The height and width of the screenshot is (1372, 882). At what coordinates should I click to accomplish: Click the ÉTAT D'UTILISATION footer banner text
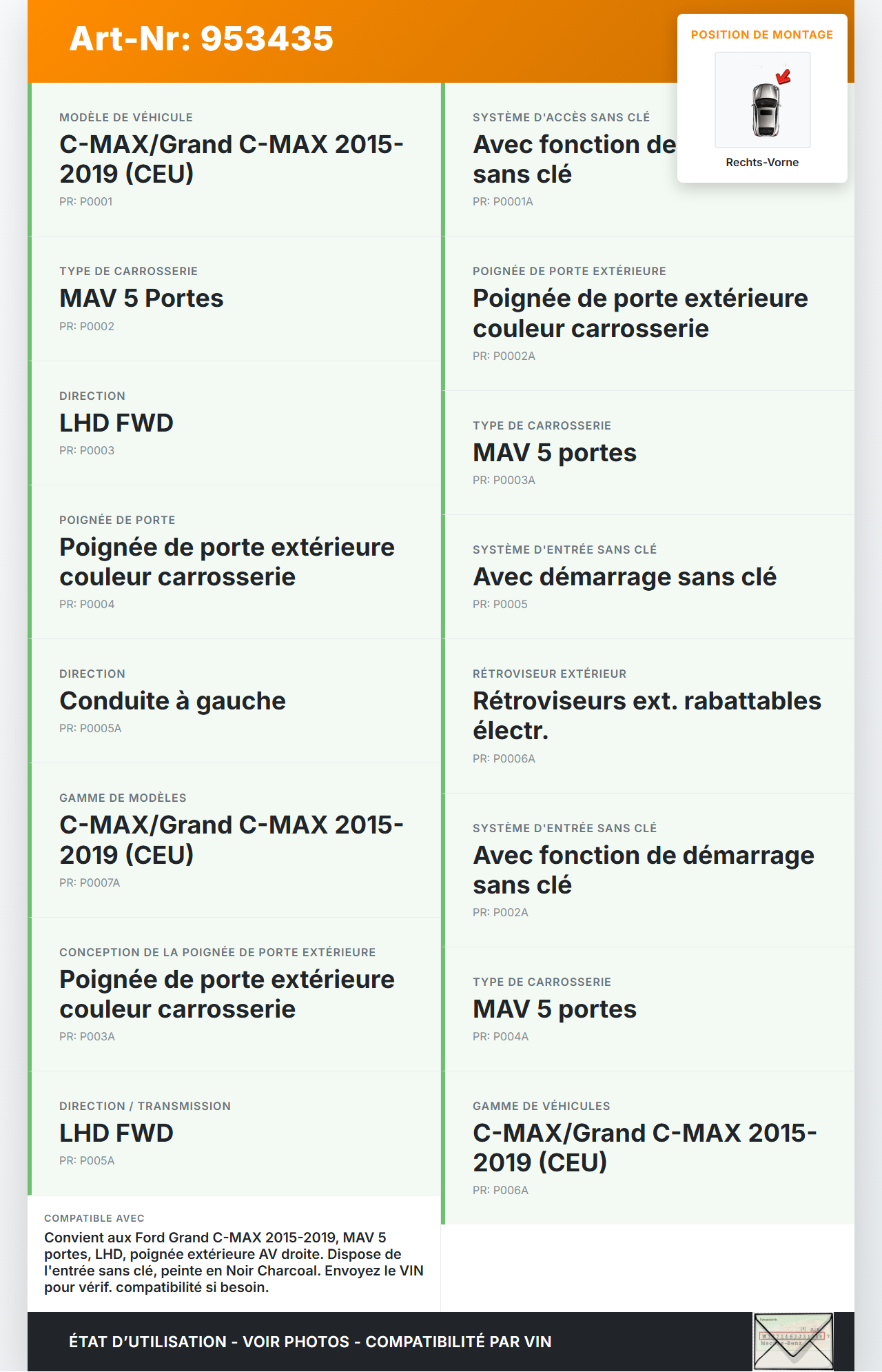pyautogui.click(x=310, y=1342)
